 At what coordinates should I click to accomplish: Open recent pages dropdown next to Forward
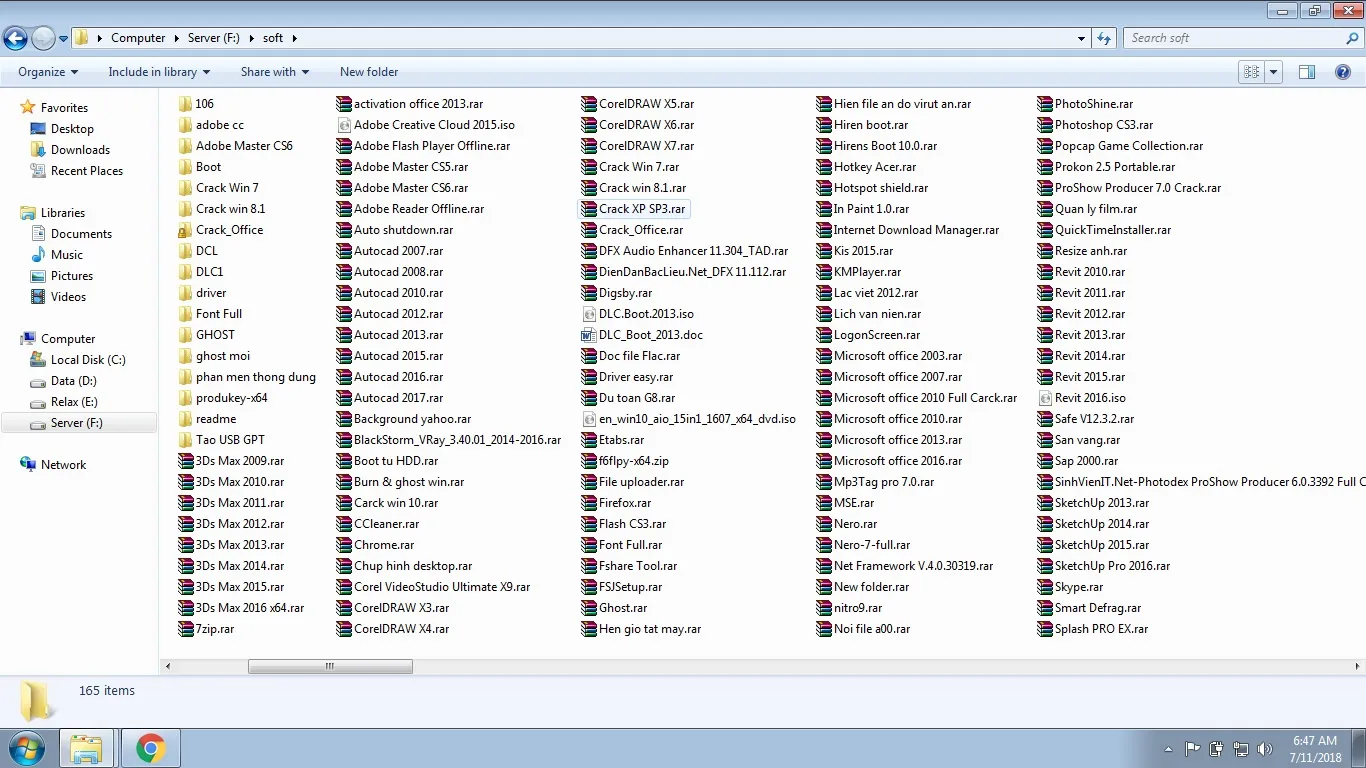pos(63,39)
